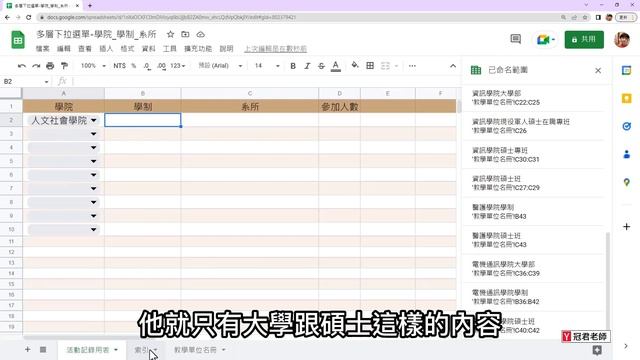Open dropdown for 人文社會學院 cell
640x360 pixels.
(x=93, y=120)
